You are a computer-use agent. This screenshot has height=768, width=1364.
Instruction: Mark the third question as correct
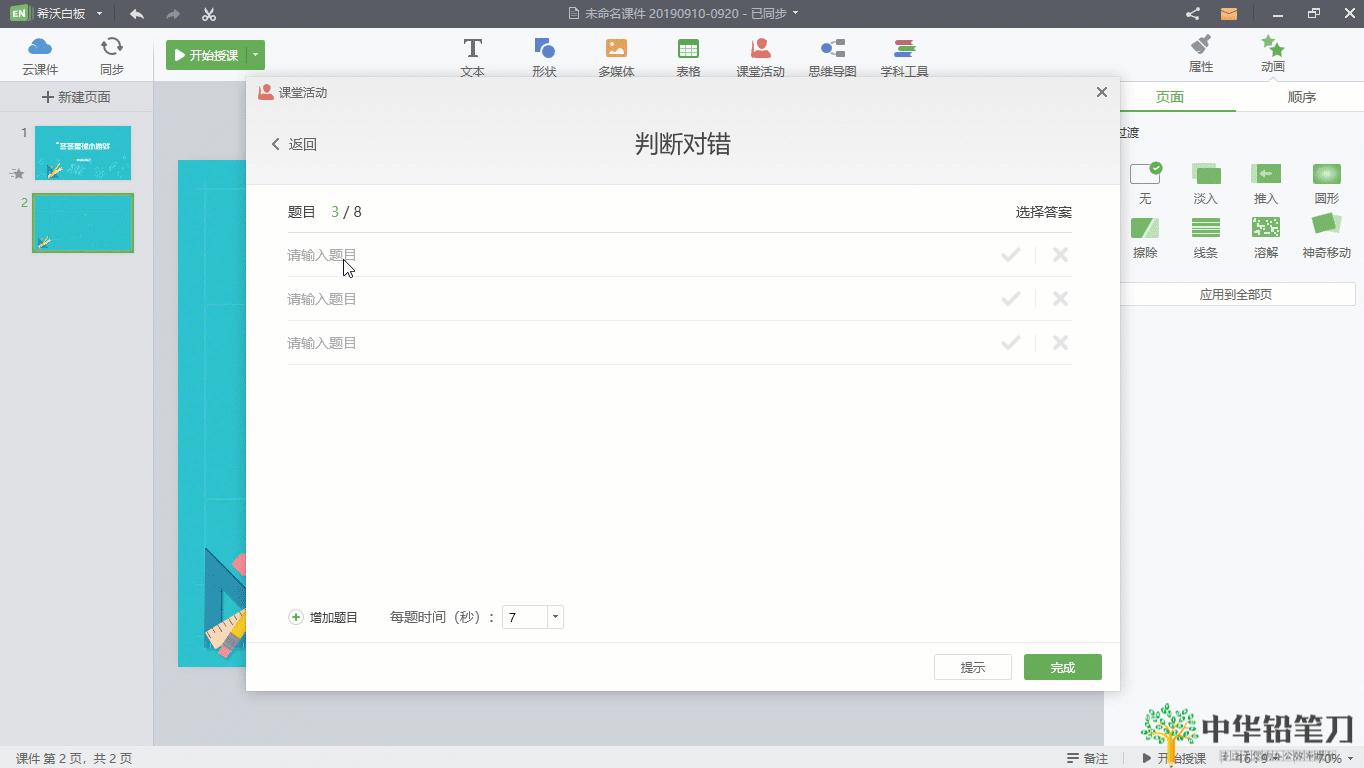(x=1010, y=342)
